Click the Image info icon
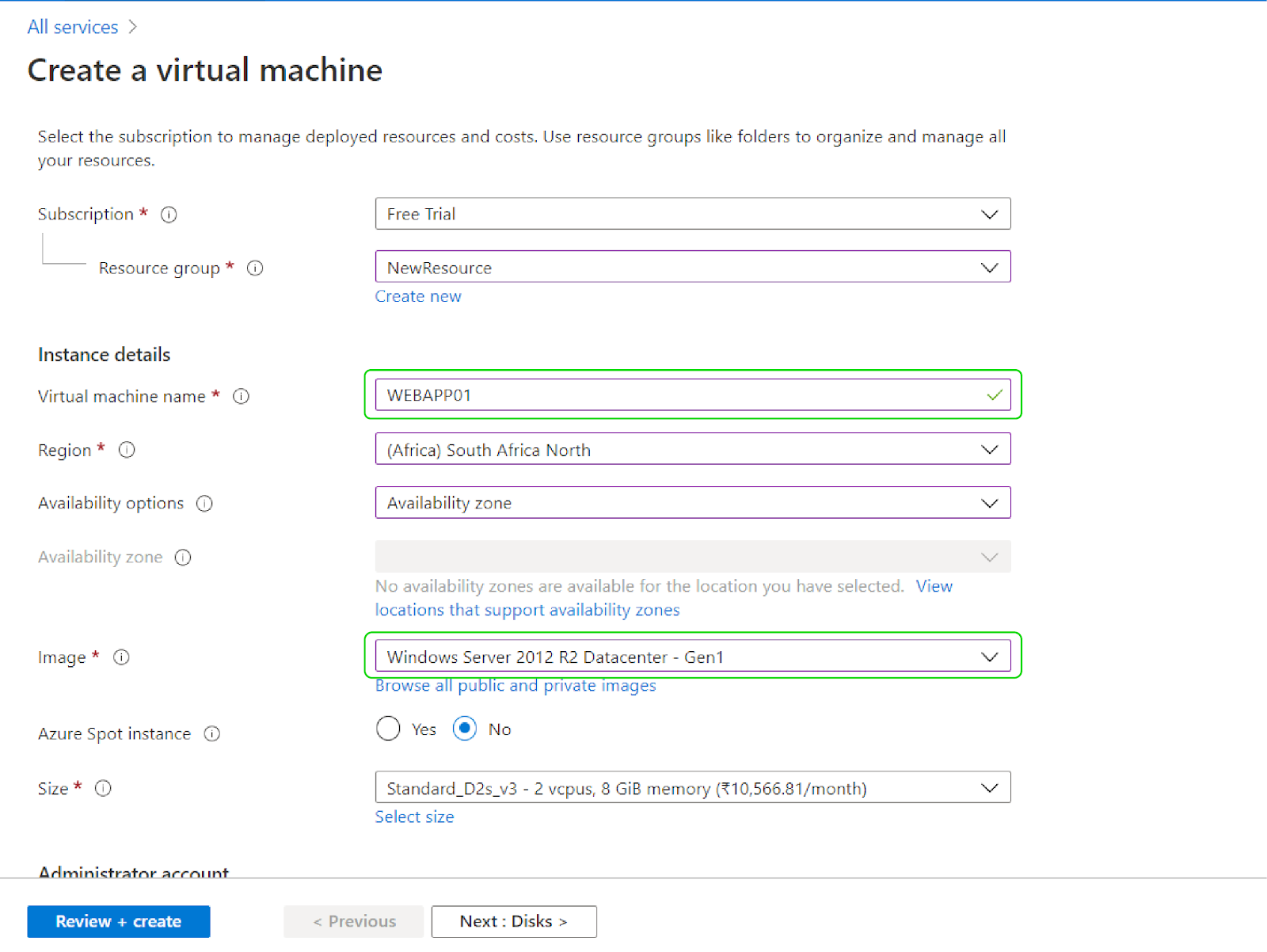 pyautogui.click(x=121, y=657)
